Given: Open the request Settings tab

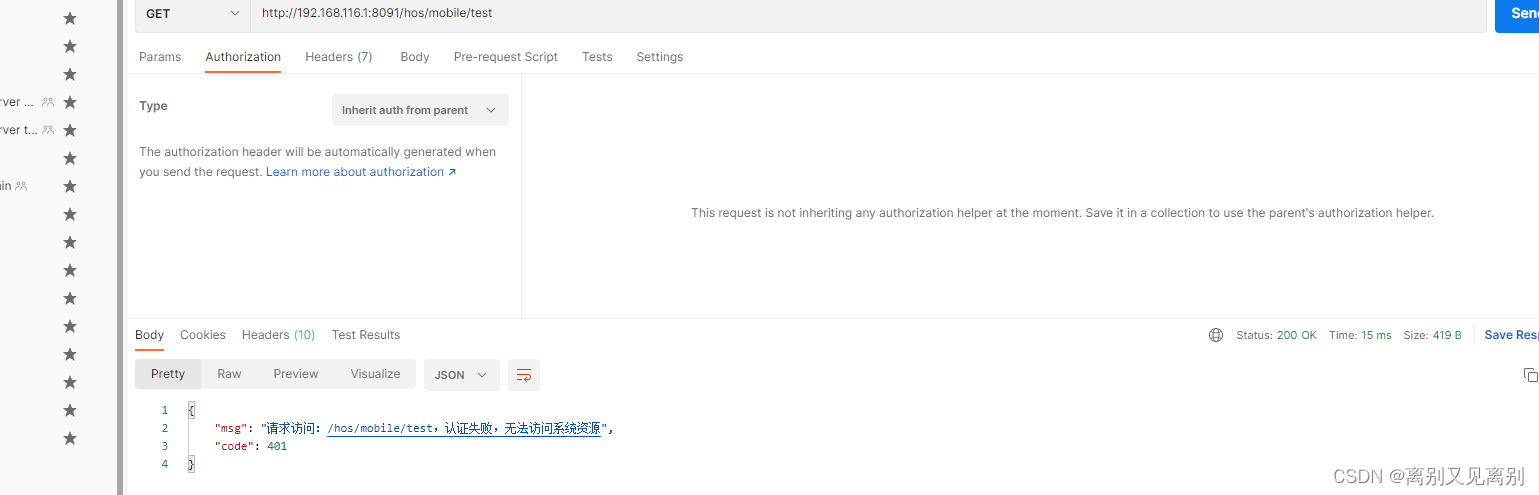Looking at the screenshot, I should coord(660,57).
